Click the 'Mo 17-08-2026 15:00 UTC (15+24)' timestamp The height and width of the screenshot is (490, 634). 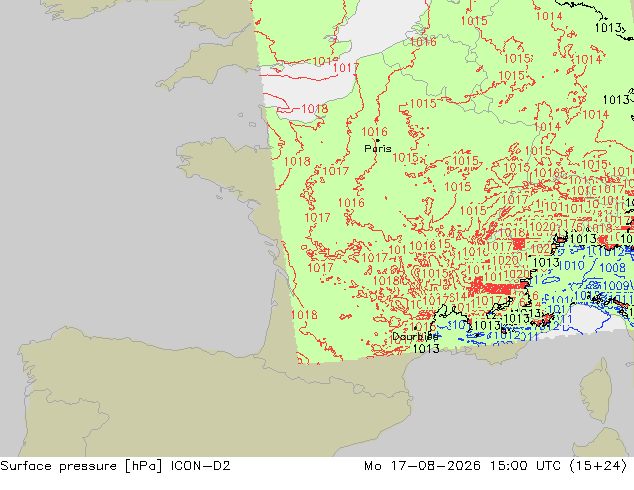tap(496, 466)
